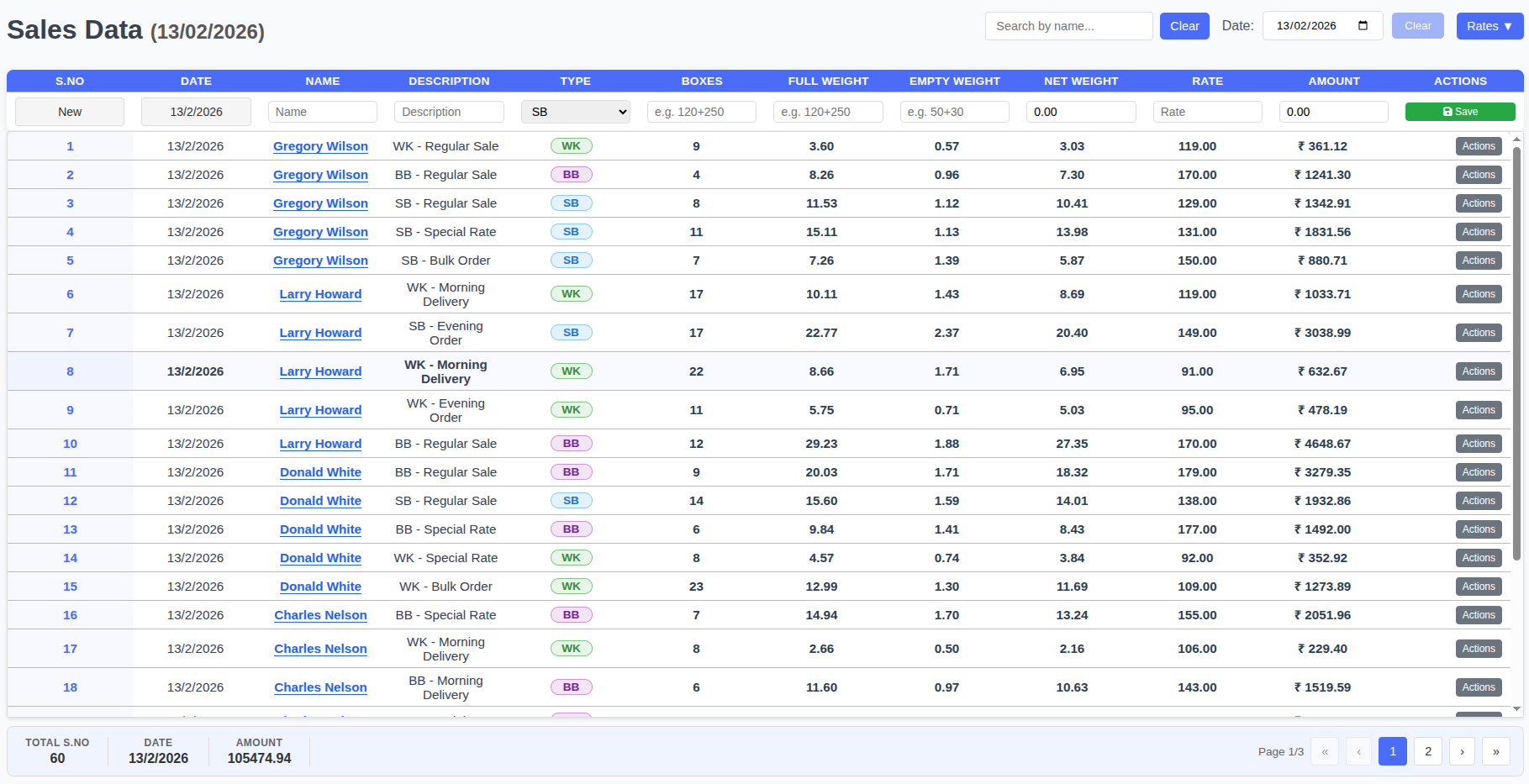Select page 2 in pagination

(1428, 751)
